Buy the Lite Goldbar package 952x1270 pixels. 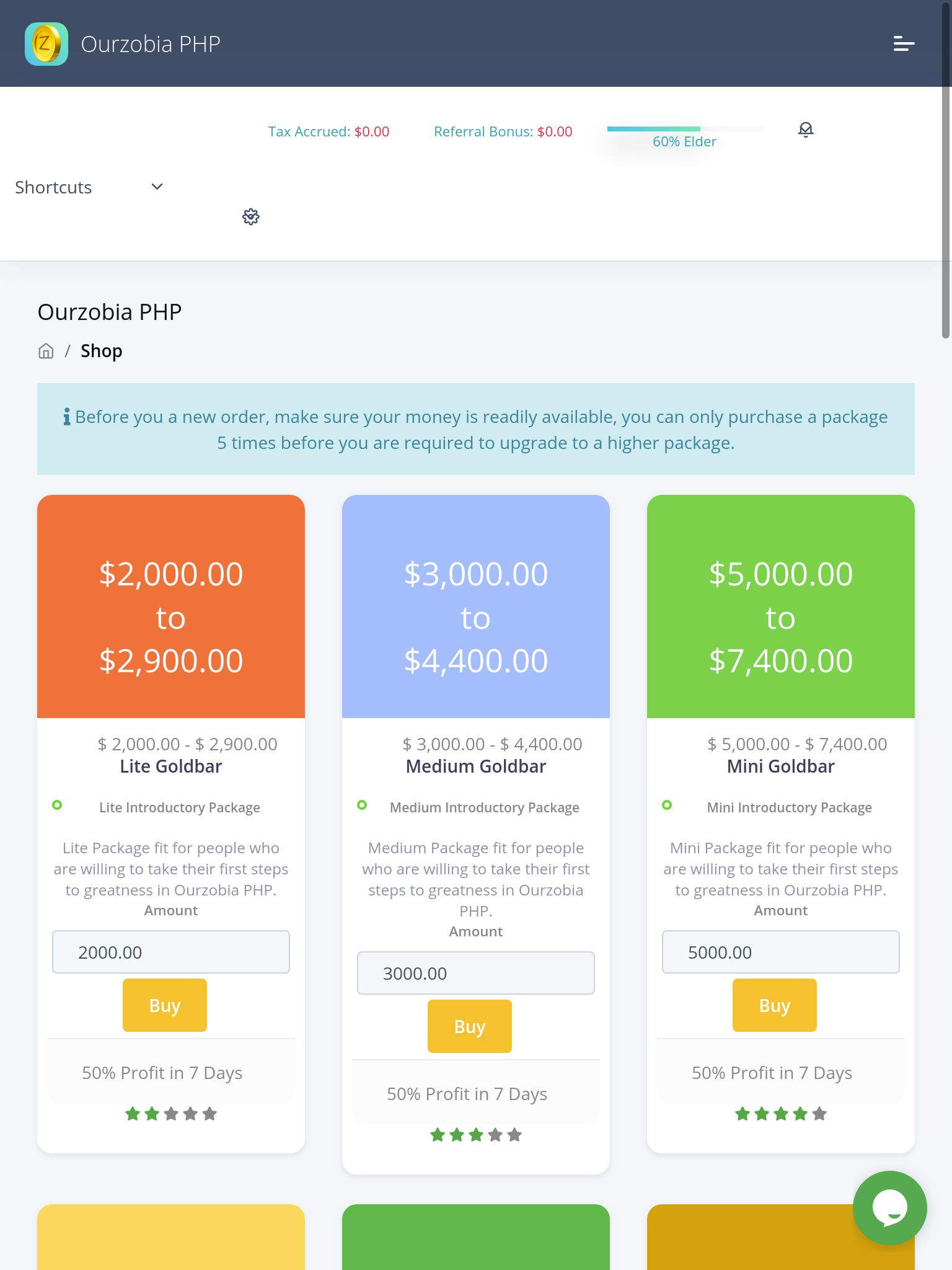click(x=165, y=1005)
